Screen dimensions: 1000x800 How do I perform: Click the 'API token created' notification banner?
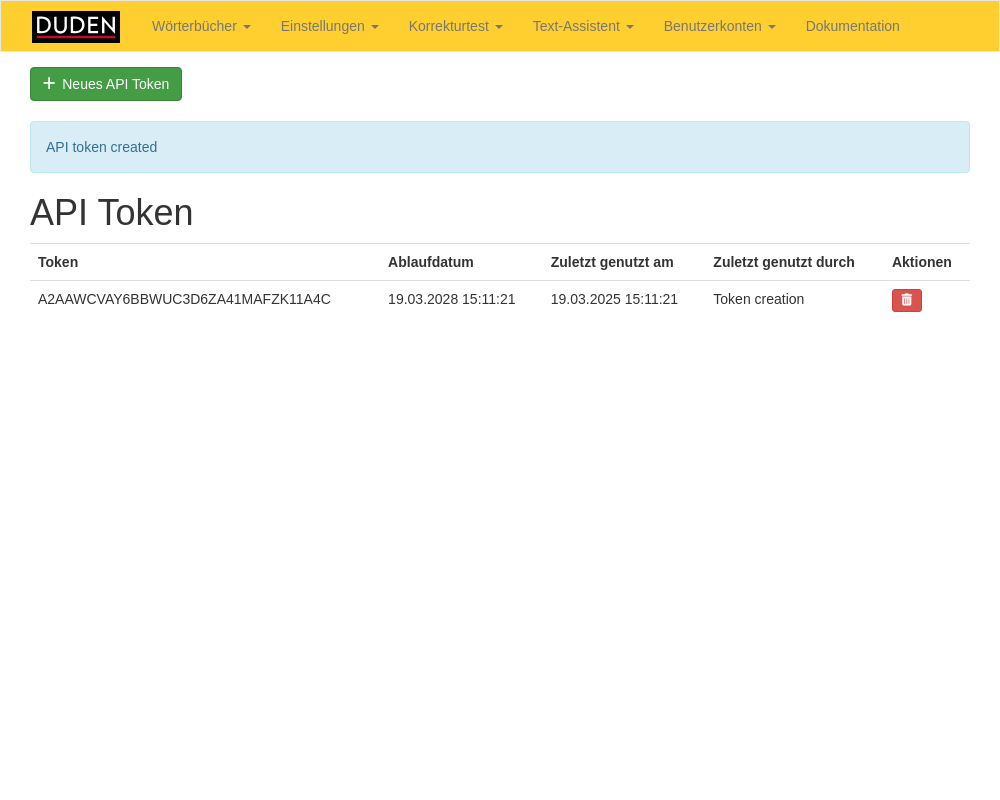click(500, 147)
